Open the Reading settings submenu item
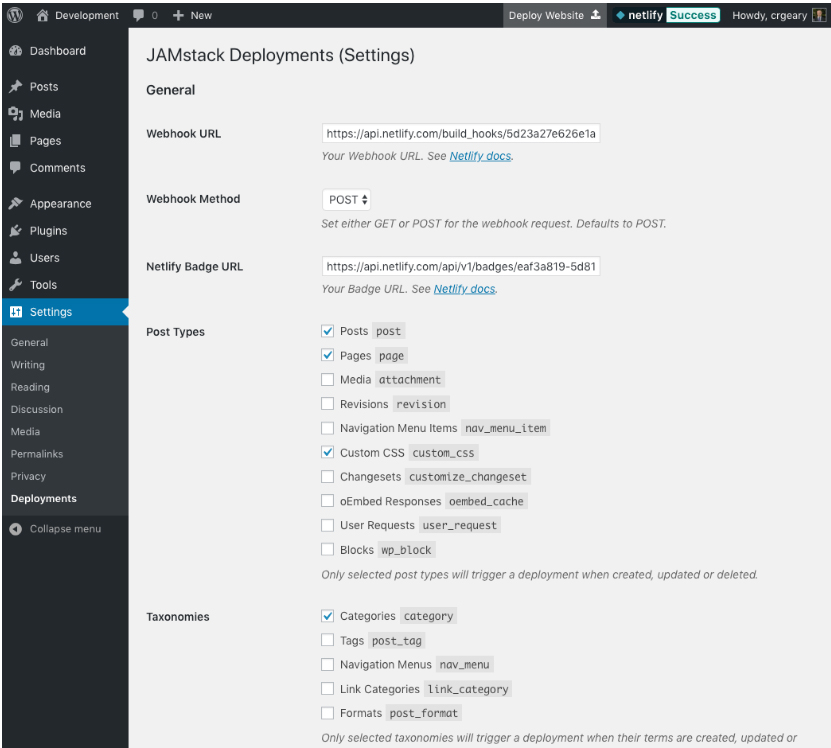 pyautogui.click(x=30, y=387)
